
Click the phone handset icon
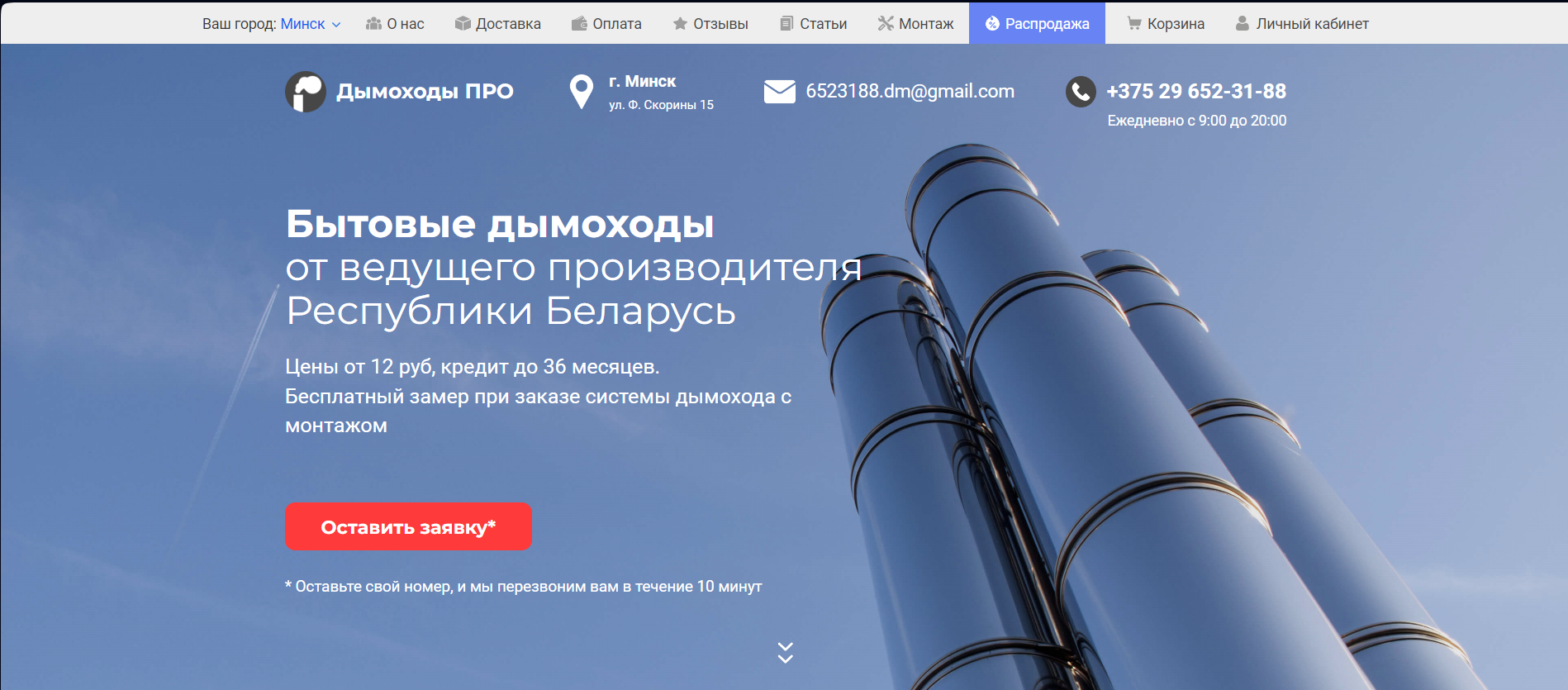pyautogui.click(x=1081, y=92)
